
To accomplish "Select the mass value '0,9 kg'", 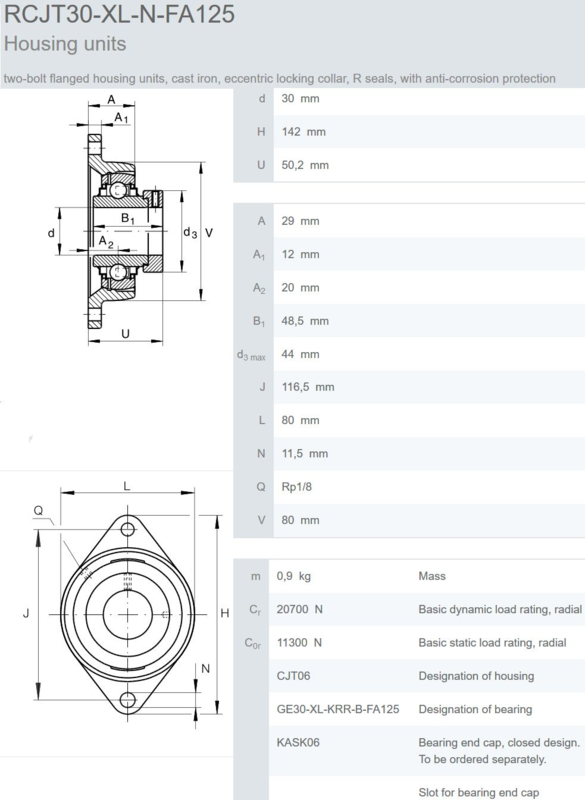I will tap(294, 576).
